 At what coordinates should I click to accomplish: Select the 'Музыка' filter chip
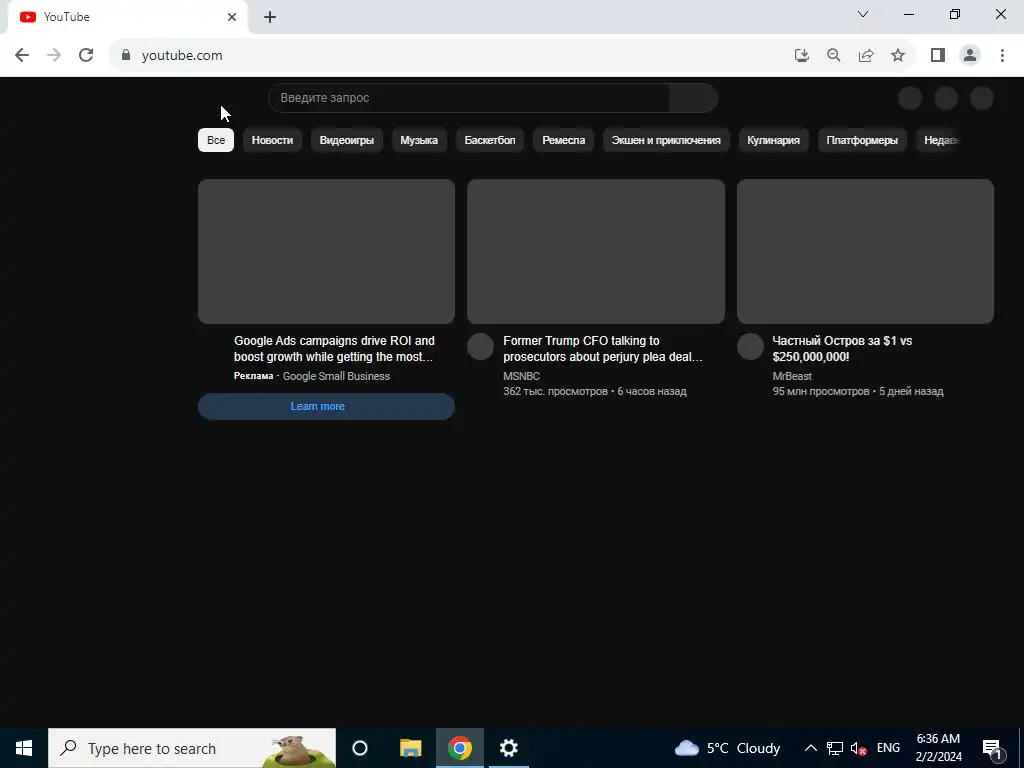(x=419, y=140)
